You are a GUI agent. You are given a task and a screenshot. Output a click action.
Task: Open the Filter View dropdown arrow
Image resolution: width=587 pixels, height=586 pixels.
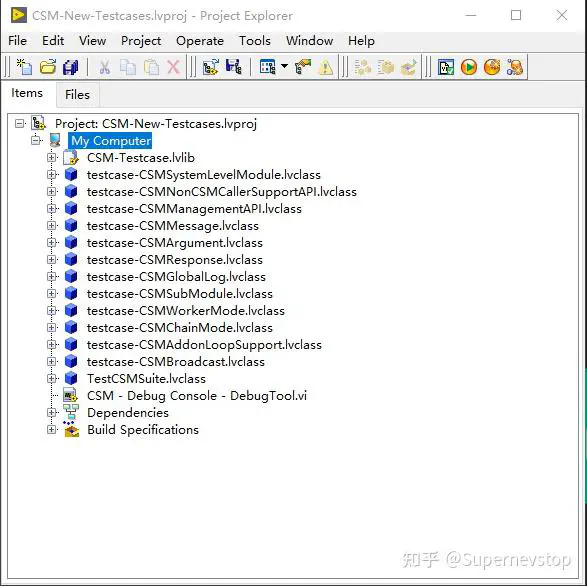click(285, 66)
